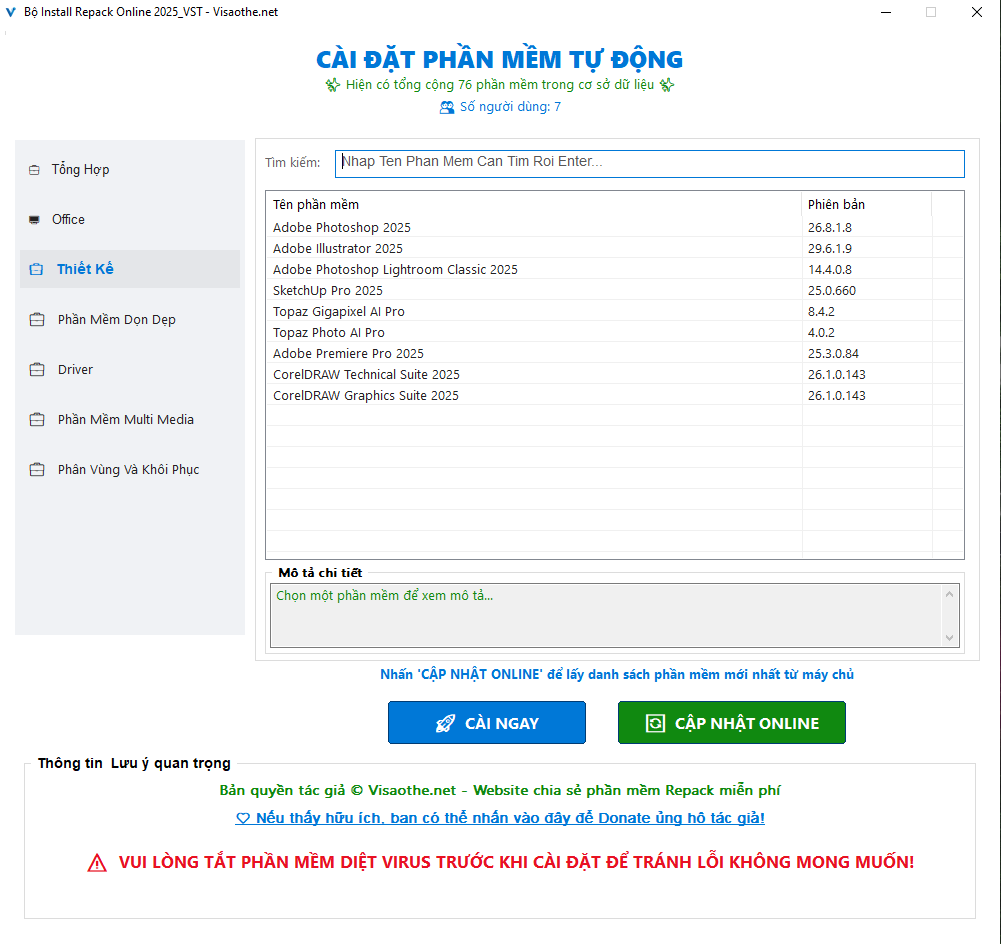Click the description box up scroll arrow
Image resolution: width=1001 pixels, height=944 pixels.
[949, 594]
